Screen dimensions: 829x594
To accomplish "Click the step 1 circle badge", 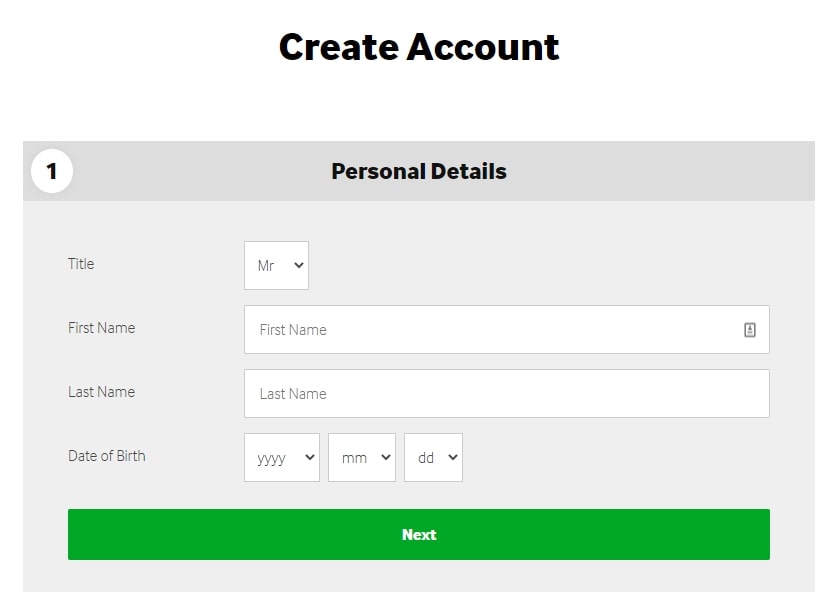I will 52,171.
